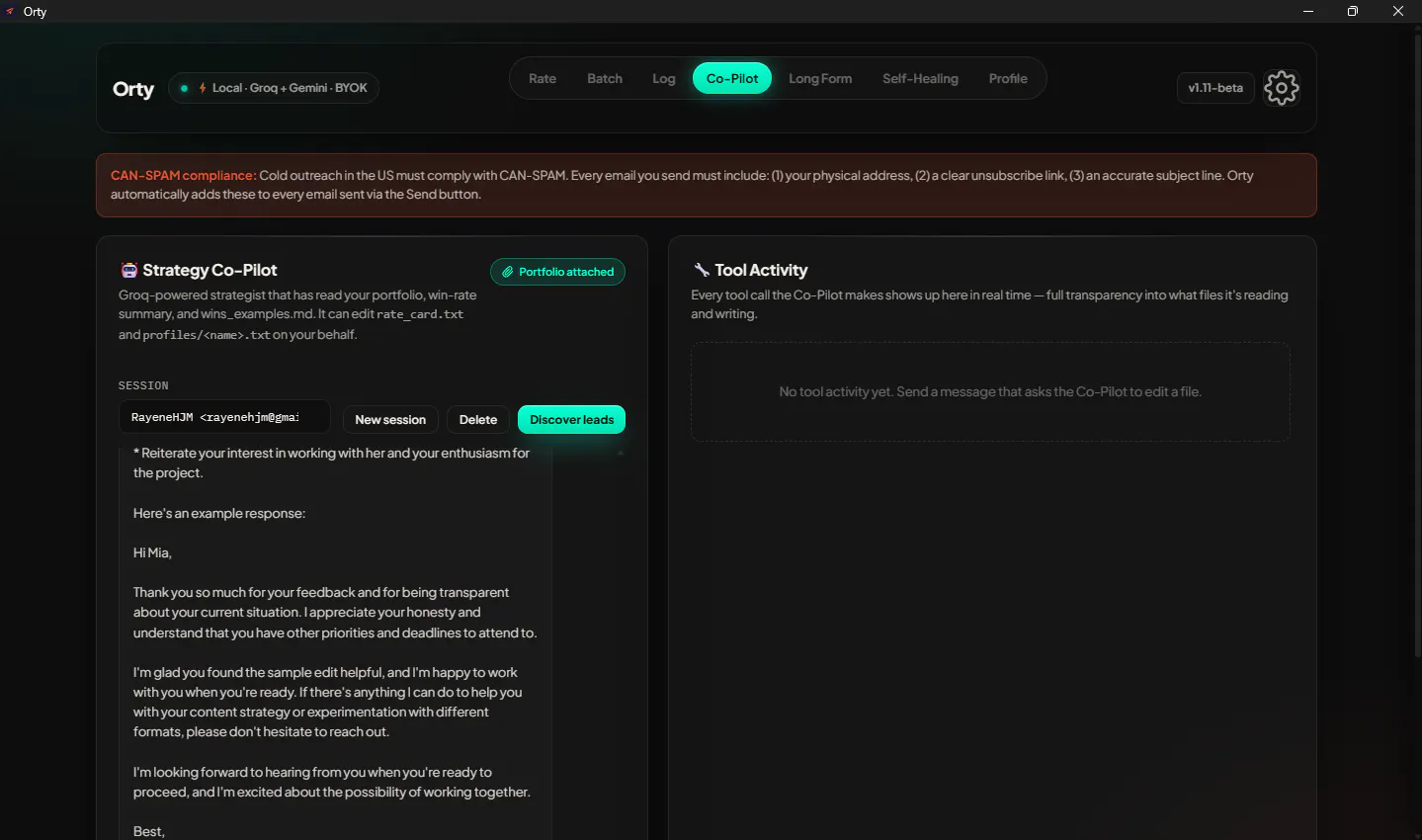Click the lightning bolt icon in the provider pill
Viewport: 1422px width, 840px height.
pos(203,88)
